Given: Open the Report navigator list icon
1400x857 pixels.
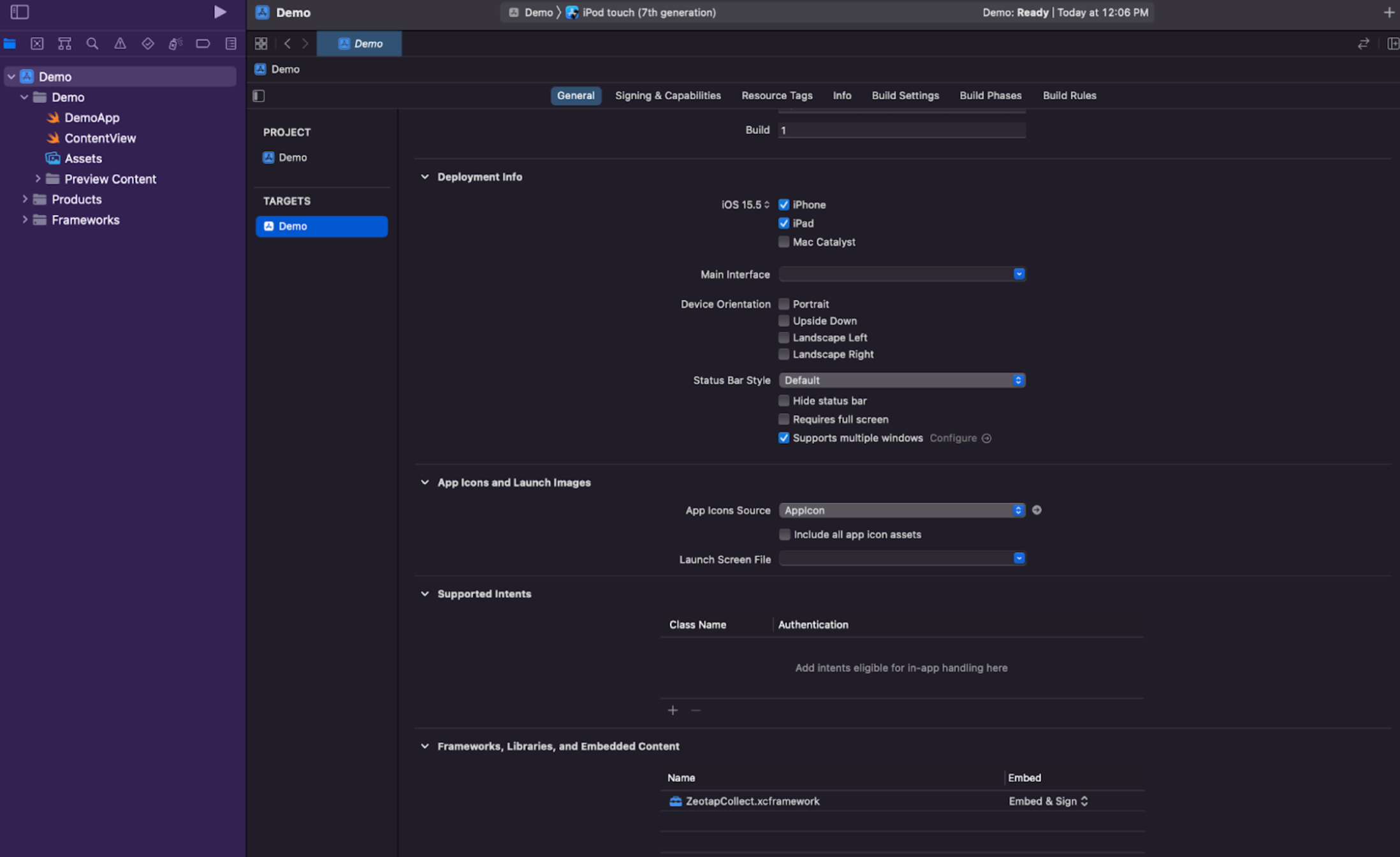Looking at the screenshot, I should click(x=230, y=43).
